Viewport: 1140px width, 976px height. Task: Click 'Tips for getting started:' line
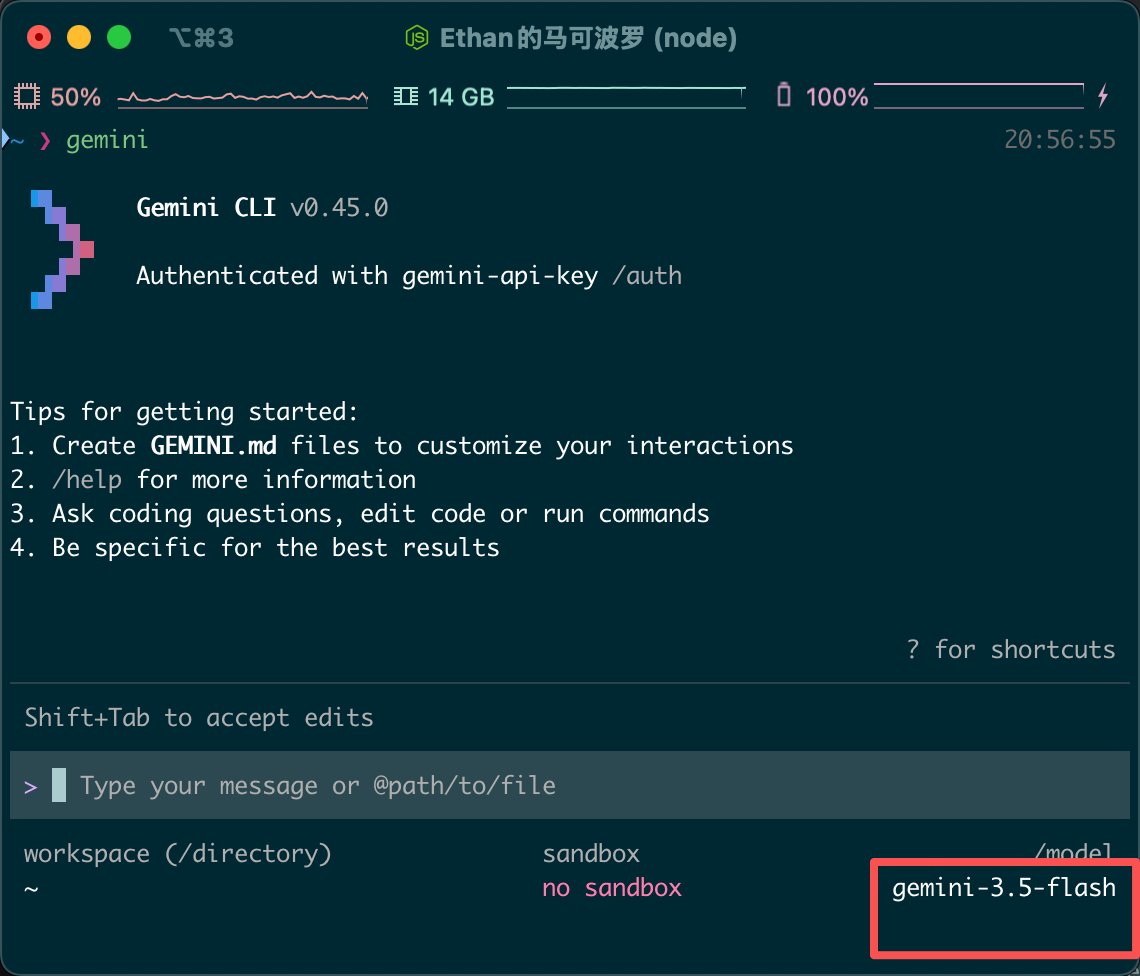[184, 412]
